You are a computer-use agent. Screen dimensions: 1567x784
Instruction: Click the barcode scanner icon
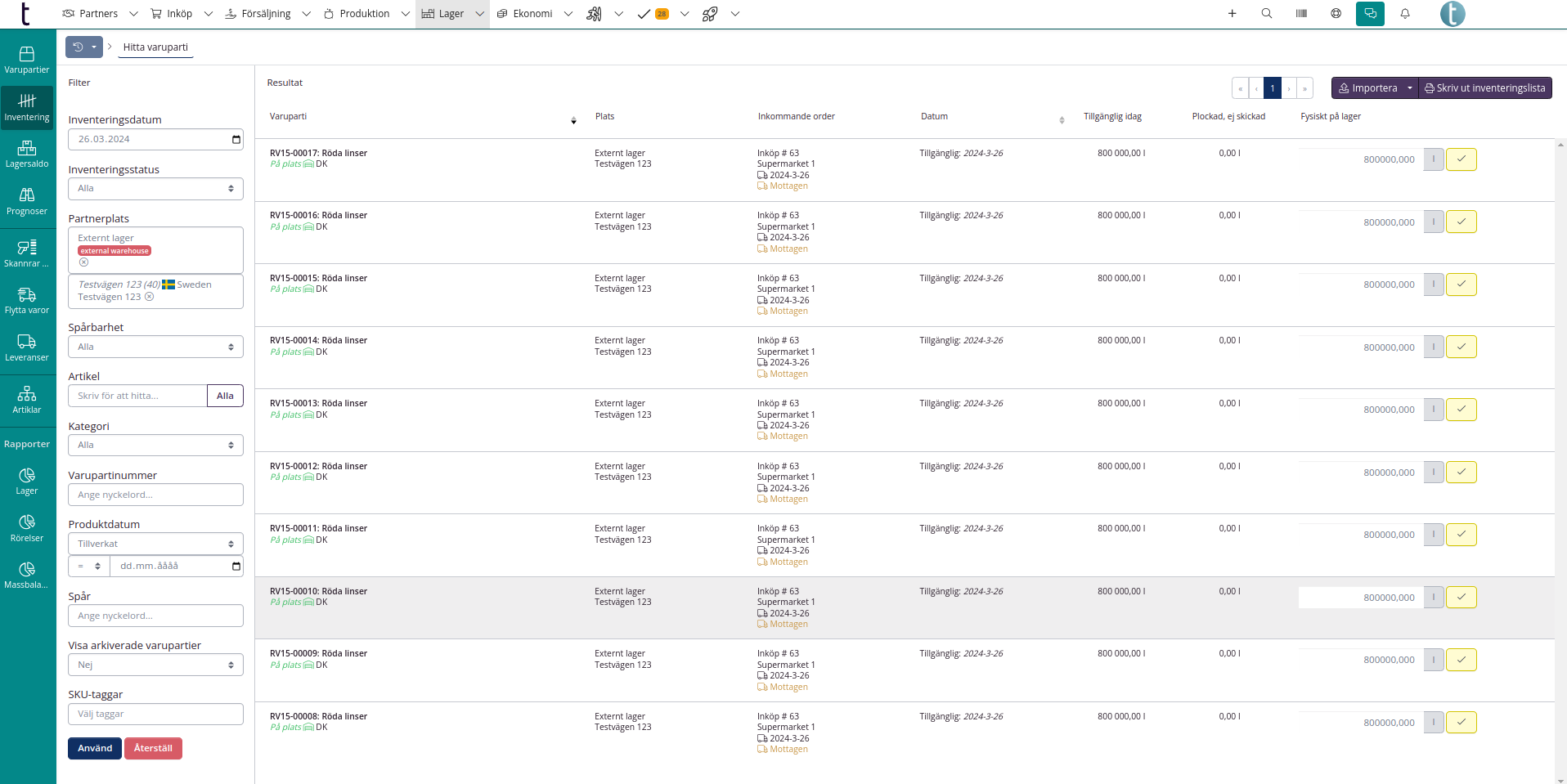tap(1301, 14)
